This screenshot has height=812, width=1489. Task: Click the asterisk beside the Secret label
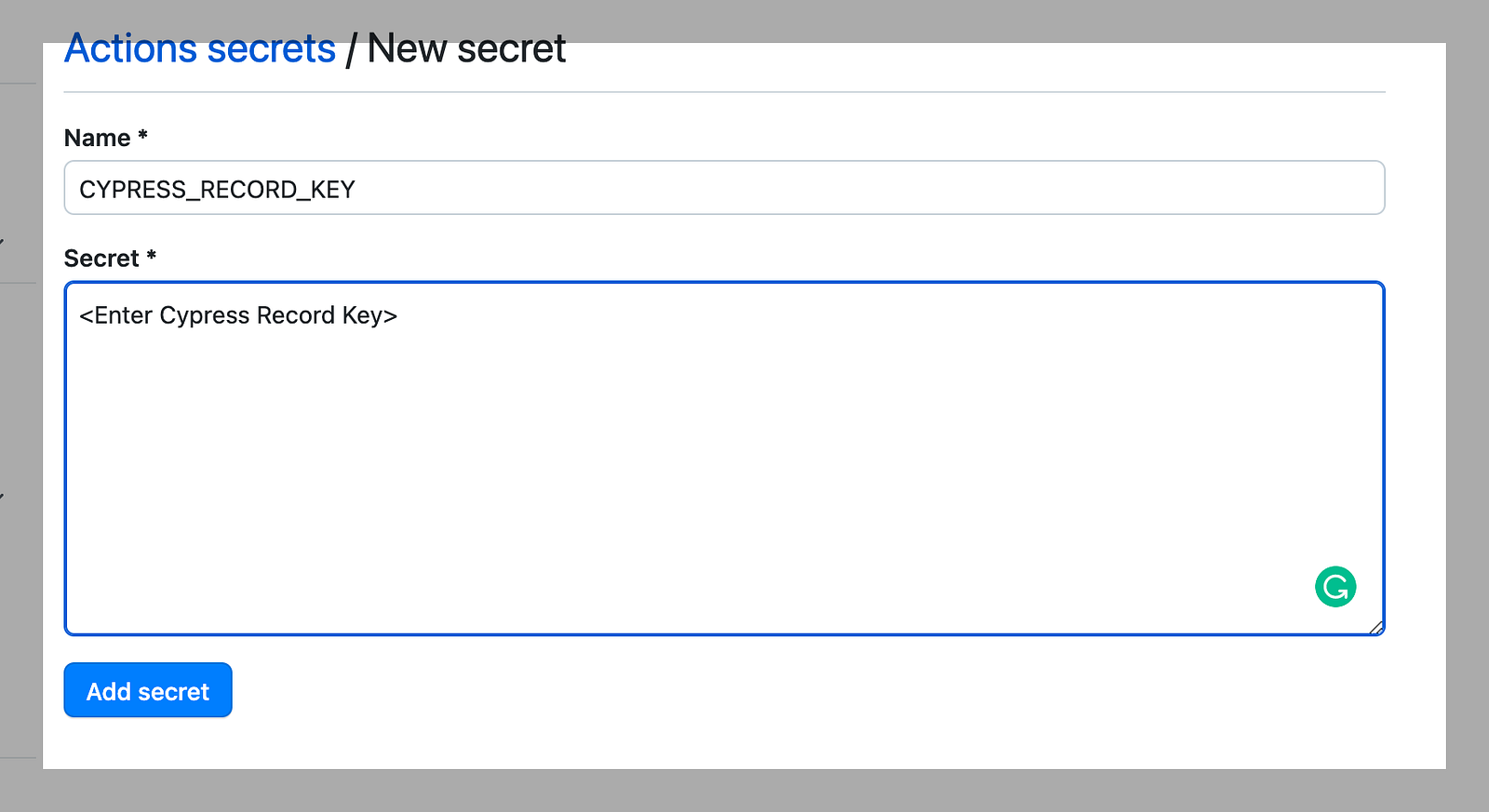point(151,256)
